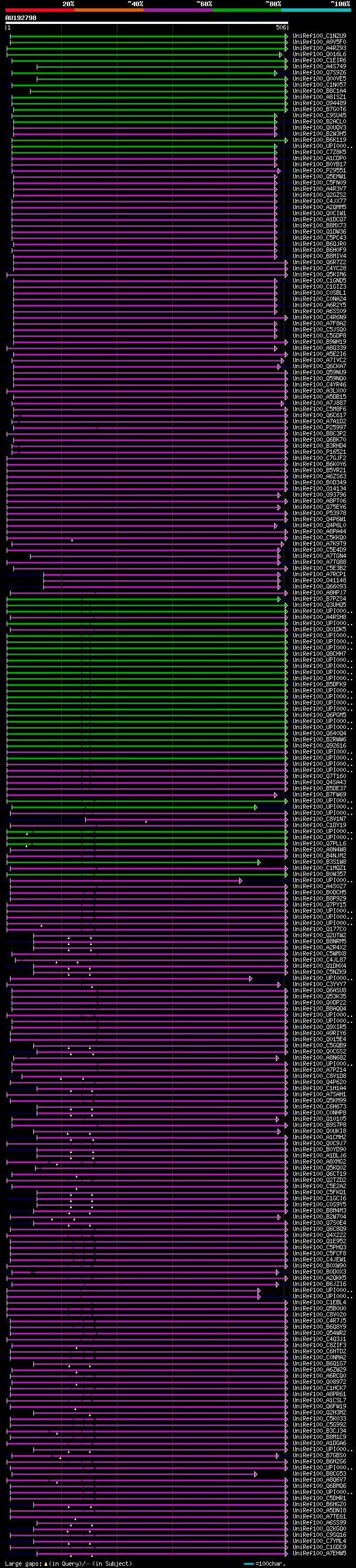Select the UniRef100_P29551 label

tap(319, 170)
